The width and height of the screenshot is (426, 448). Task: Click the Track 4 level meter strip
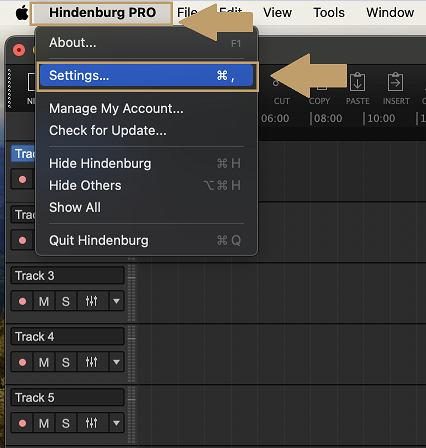click(x=132, y=354)
